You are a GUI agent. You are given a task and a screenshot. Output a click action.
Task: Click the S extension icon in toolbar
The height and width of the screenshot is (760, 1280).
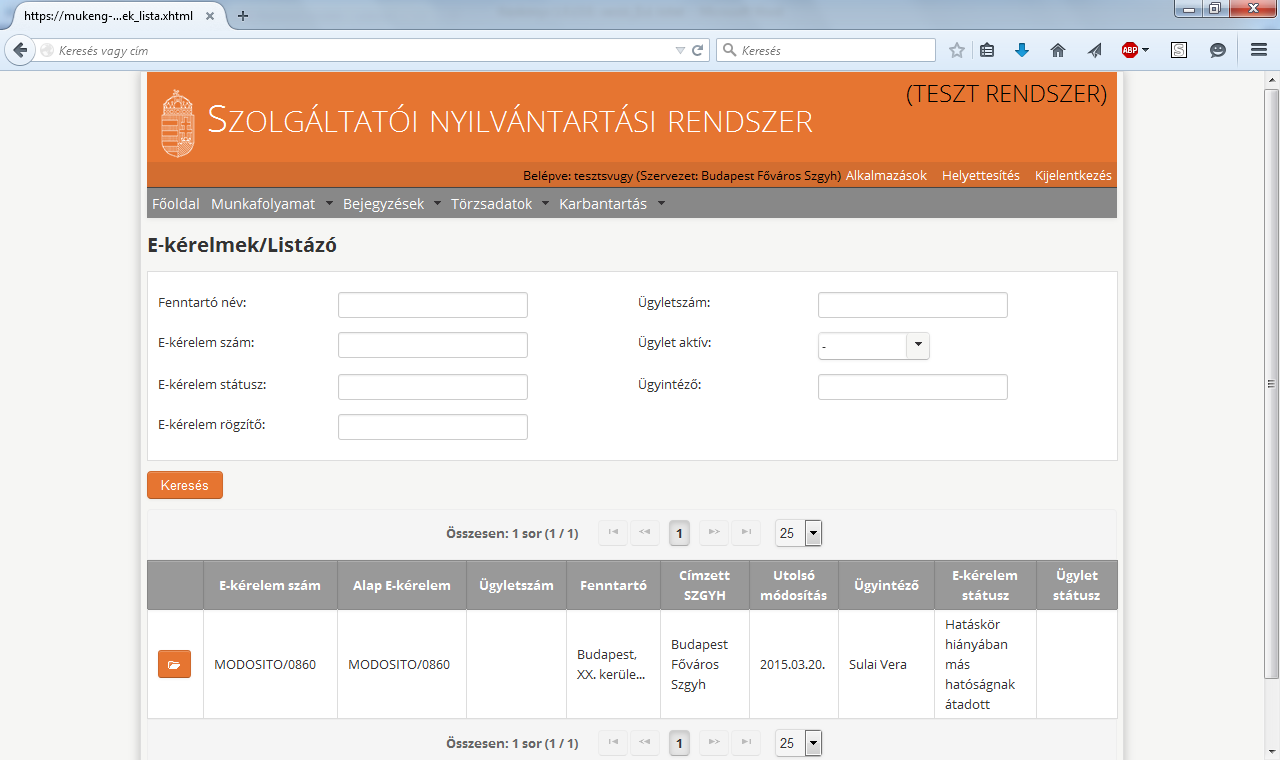pyautogui.click(x=1179, y=50)
